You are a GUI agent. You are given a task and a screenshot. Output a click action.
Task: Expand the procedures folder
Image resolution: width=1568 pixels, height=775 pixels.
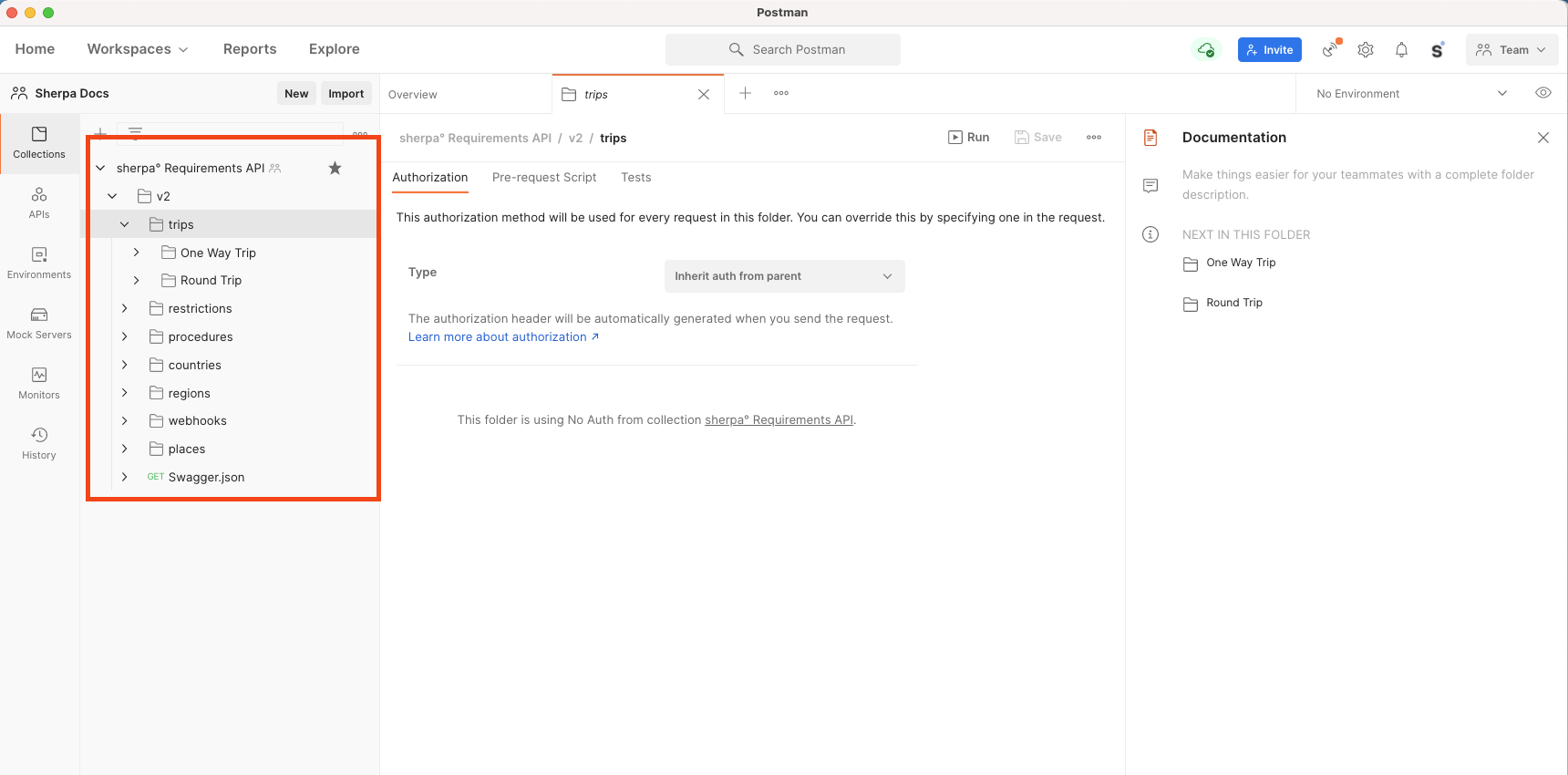[x=125, y=336]
